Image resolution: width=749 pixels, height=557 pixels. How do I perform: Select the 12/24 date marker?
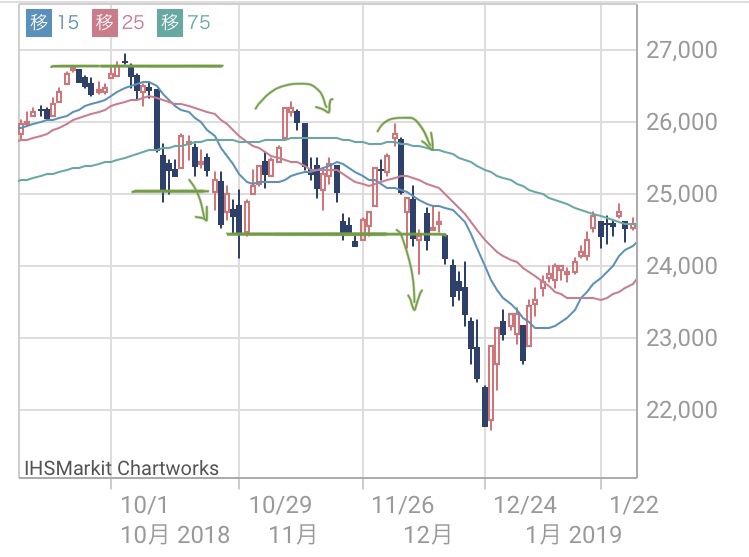point(527,504)
